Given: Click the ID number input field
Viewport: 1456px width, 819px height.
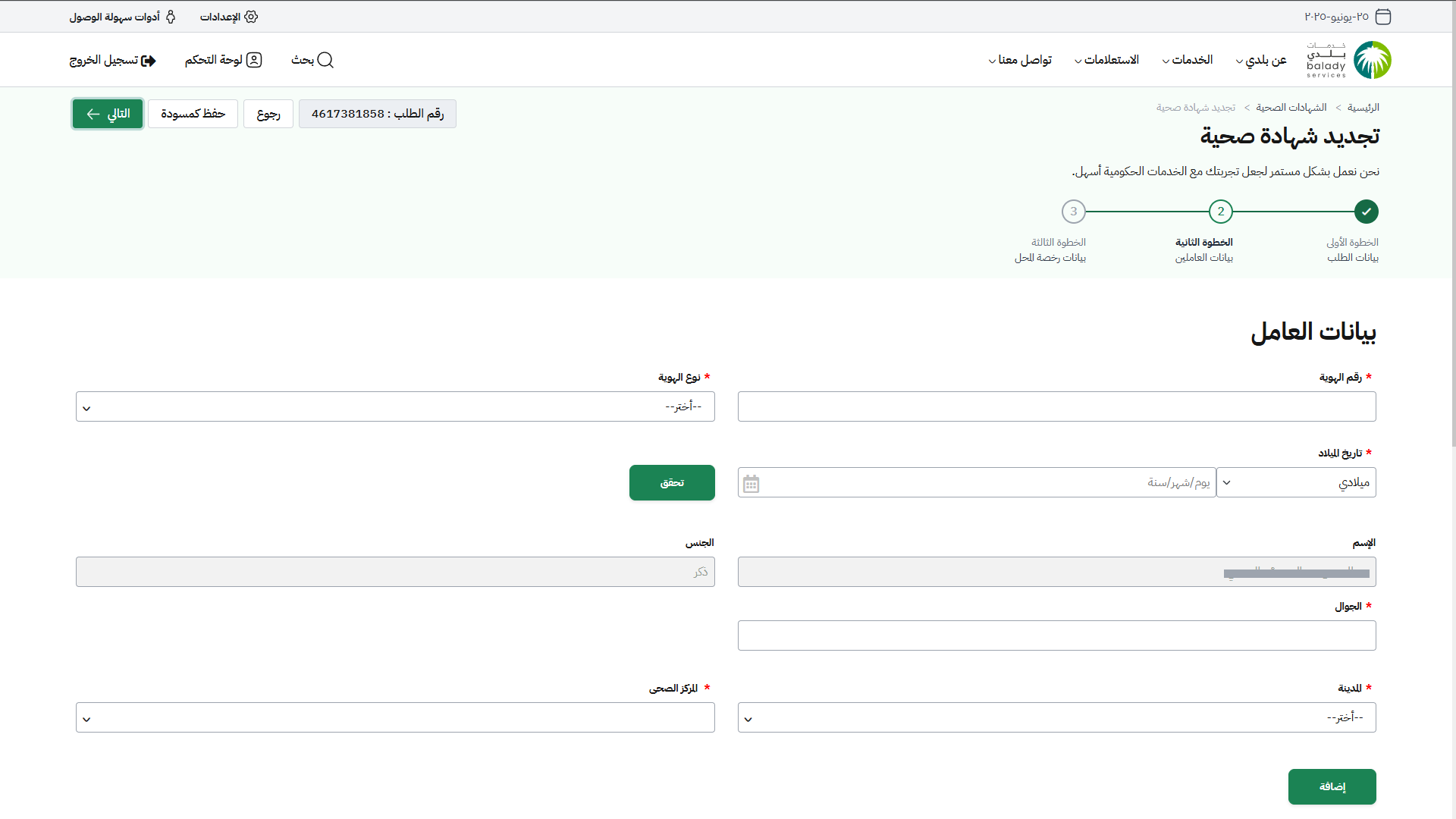Looking at the screenshot, I should click(x=1056, y=407).
